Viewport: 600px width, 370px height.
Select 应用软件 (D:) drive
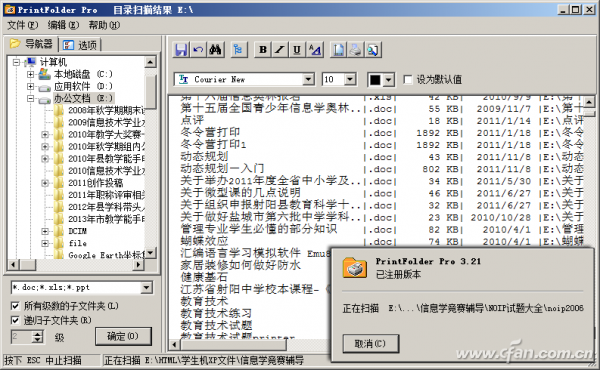click(83, 86)
